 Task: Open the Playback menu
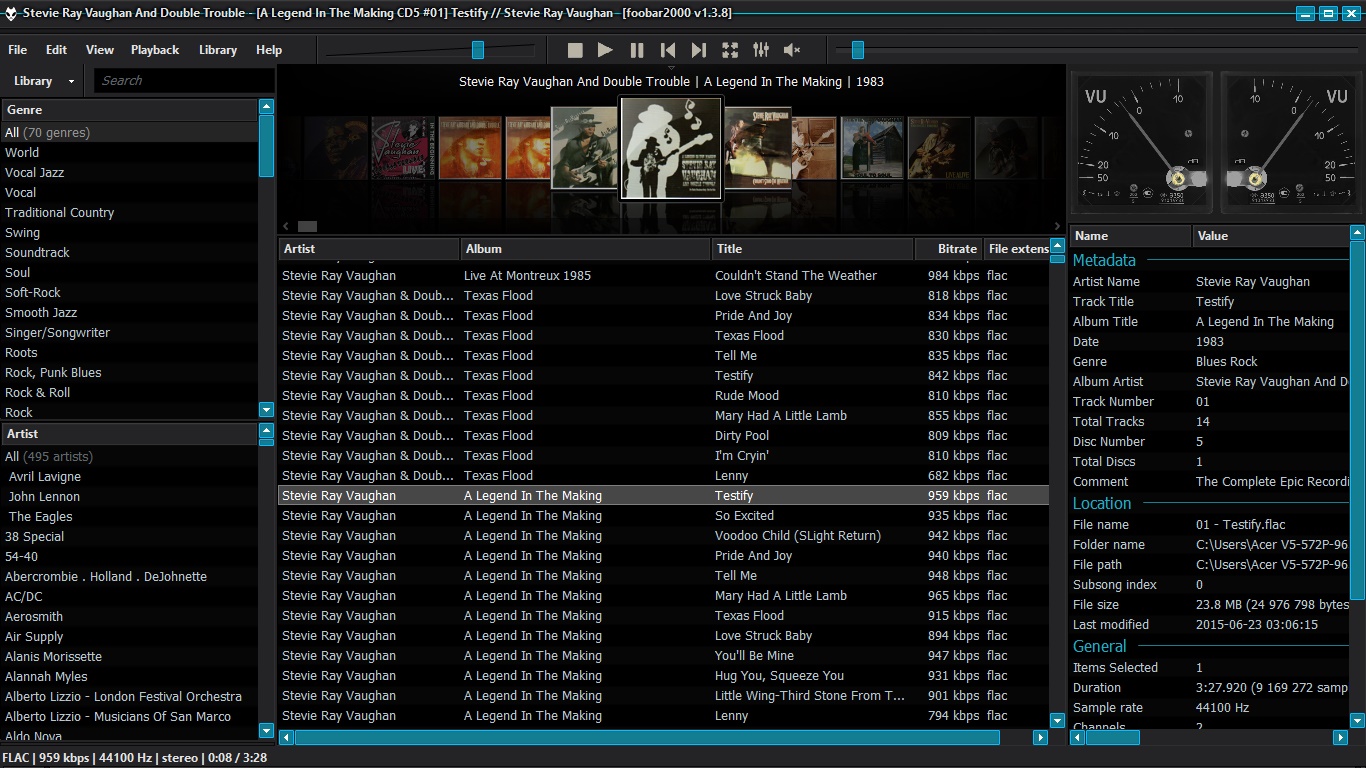point(155,50)
